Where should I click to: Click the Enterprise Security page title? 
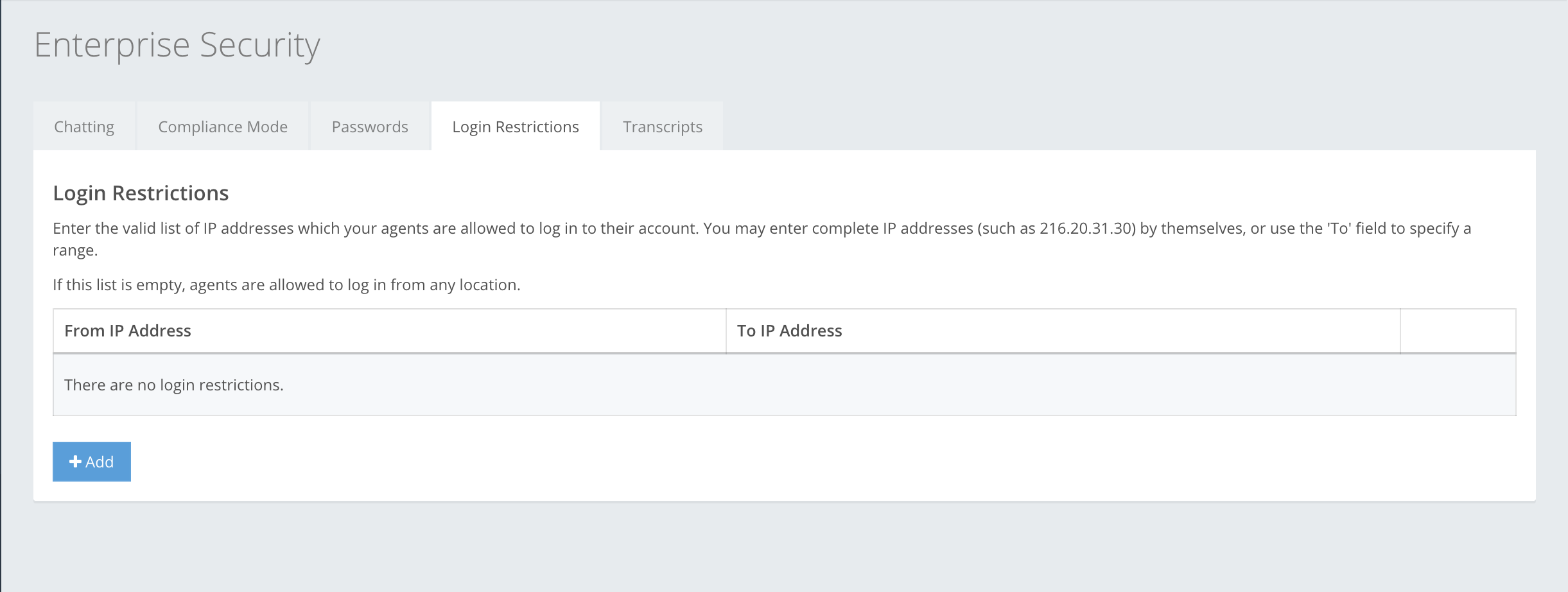click(177, 45)
